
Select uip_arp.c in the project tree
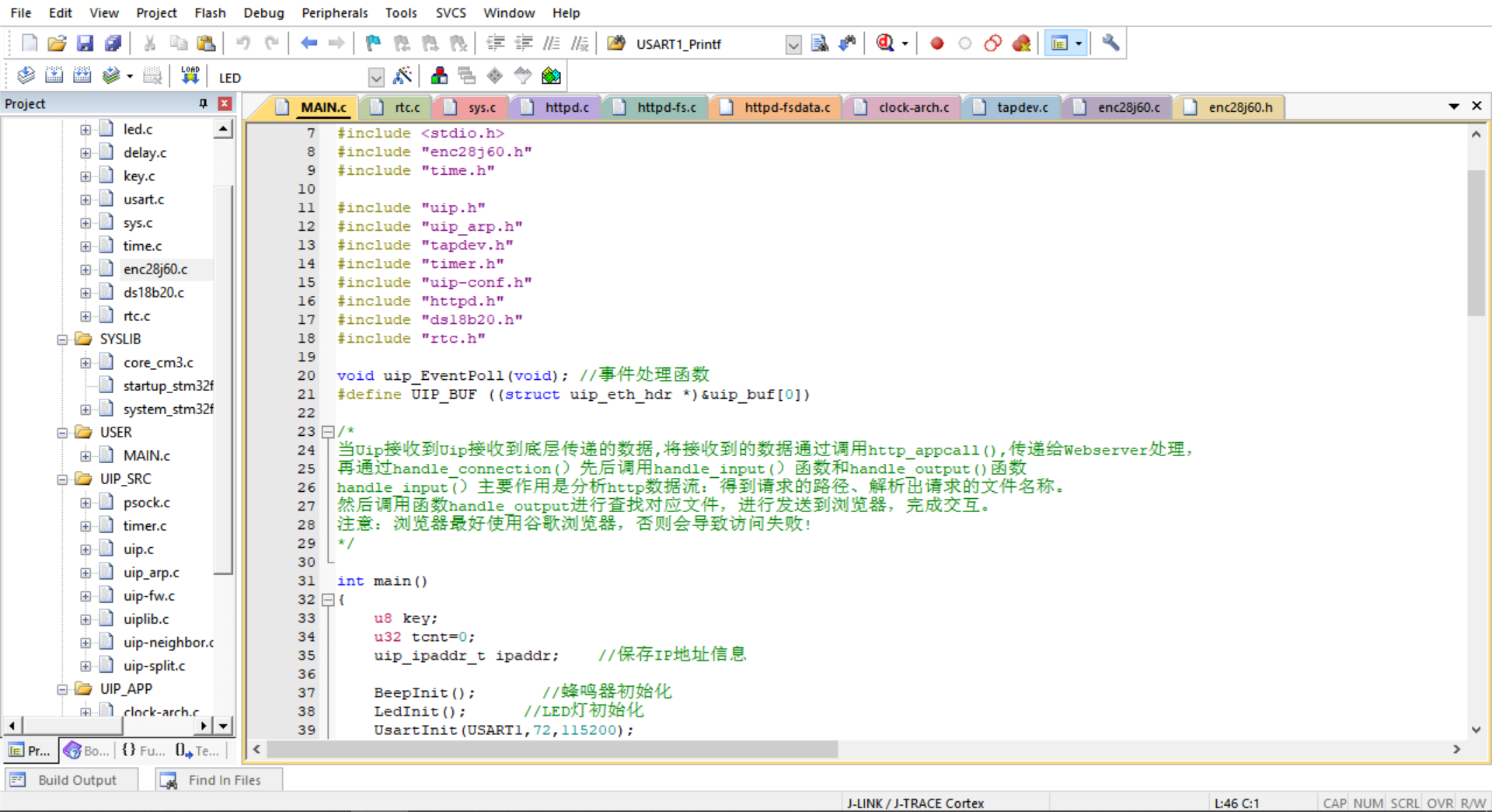[151, 573]
